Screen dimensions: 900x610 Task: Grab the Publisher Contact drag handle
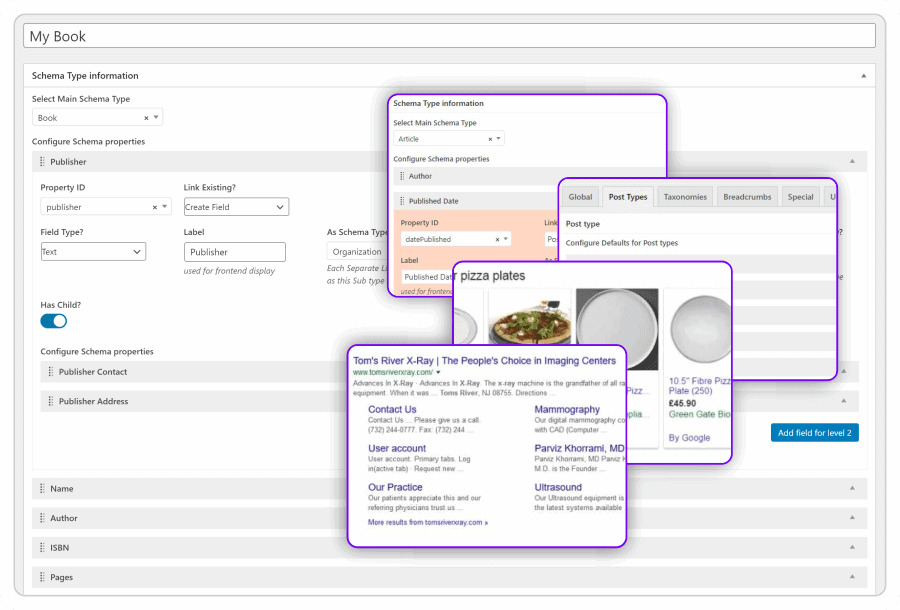[51, 372]
